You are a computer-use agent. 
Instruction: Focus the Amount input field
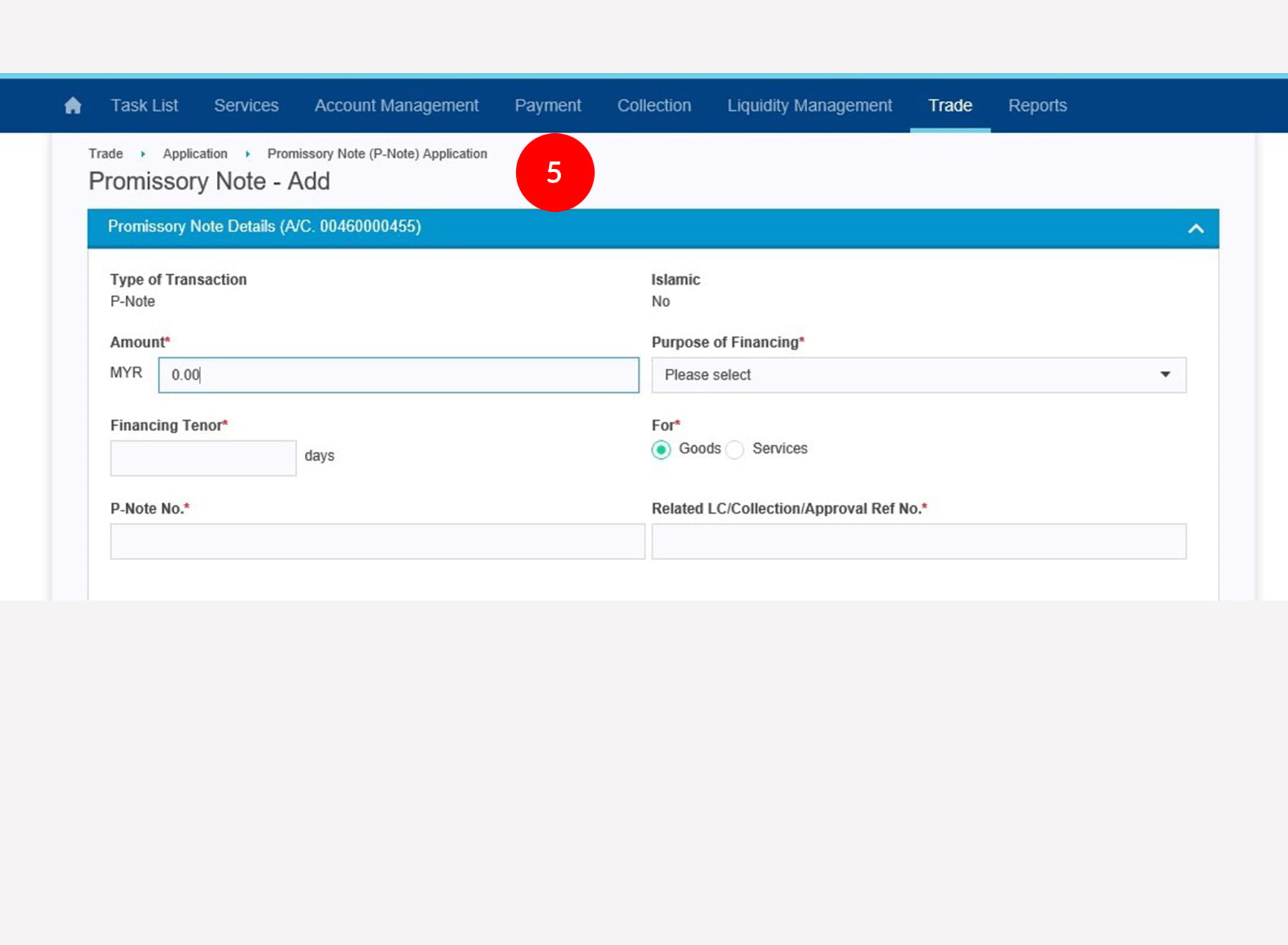click(399, 375)
